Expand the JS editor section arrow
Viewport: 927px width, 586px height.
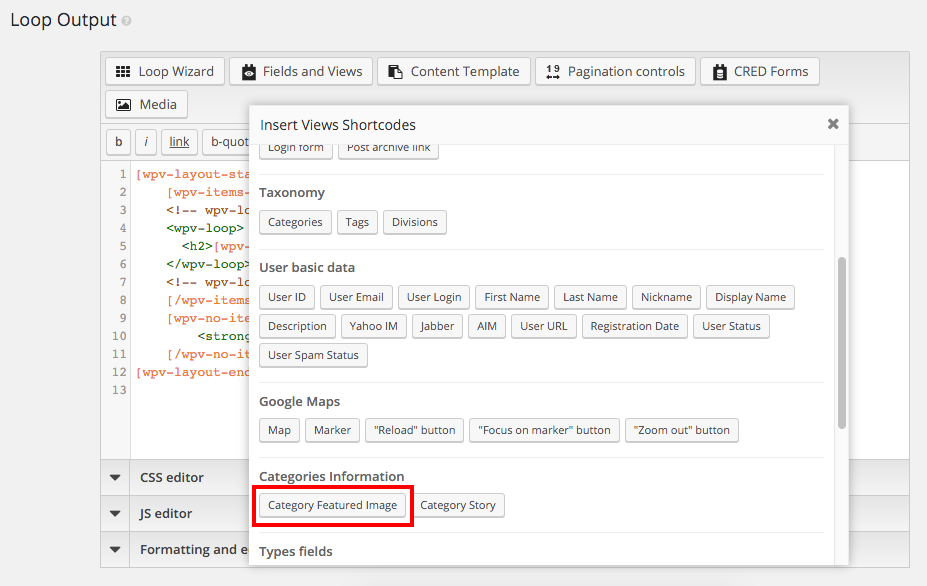pos(115,514)
